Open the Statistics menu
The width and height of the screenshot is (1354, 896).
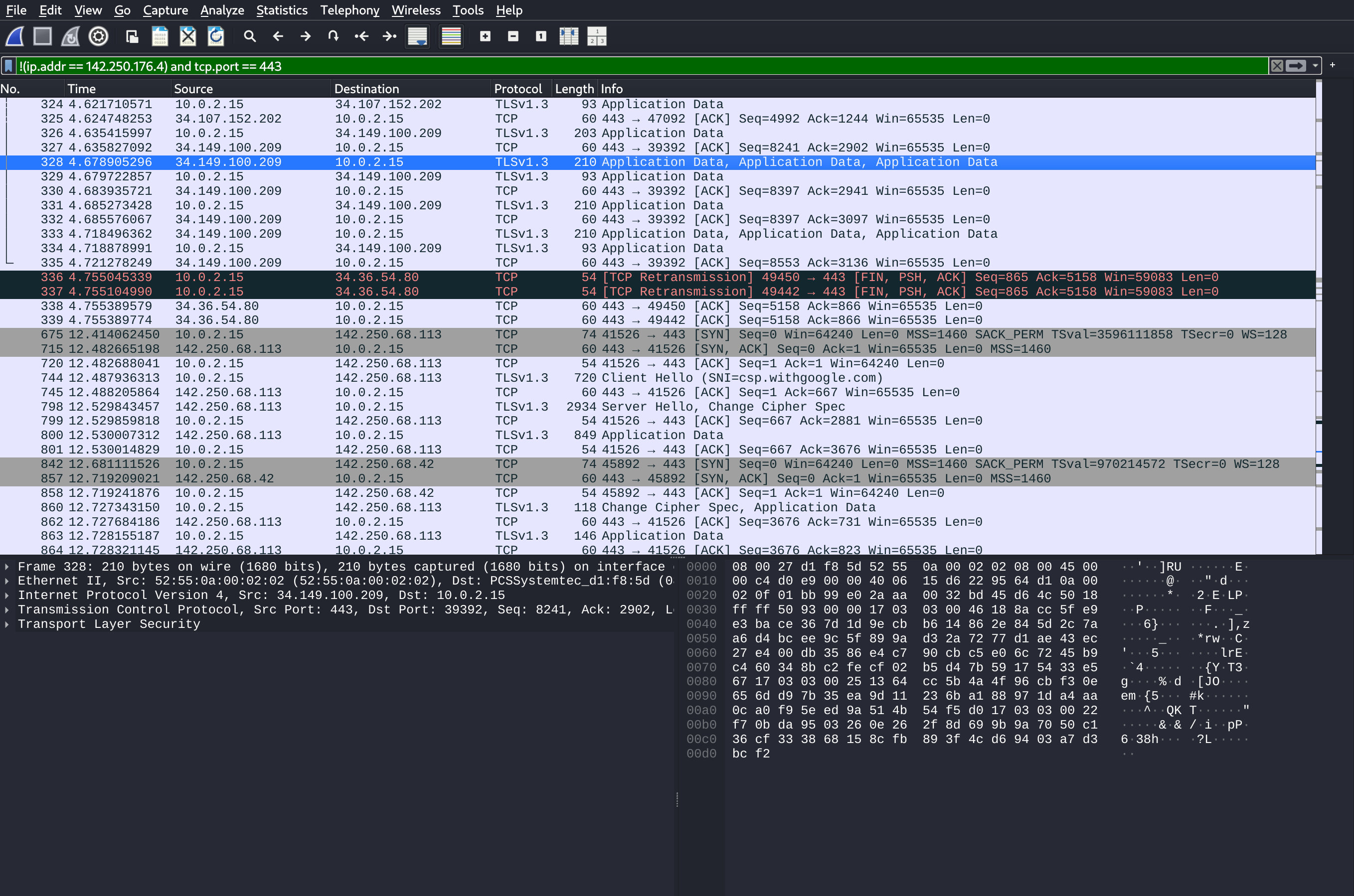282,10
